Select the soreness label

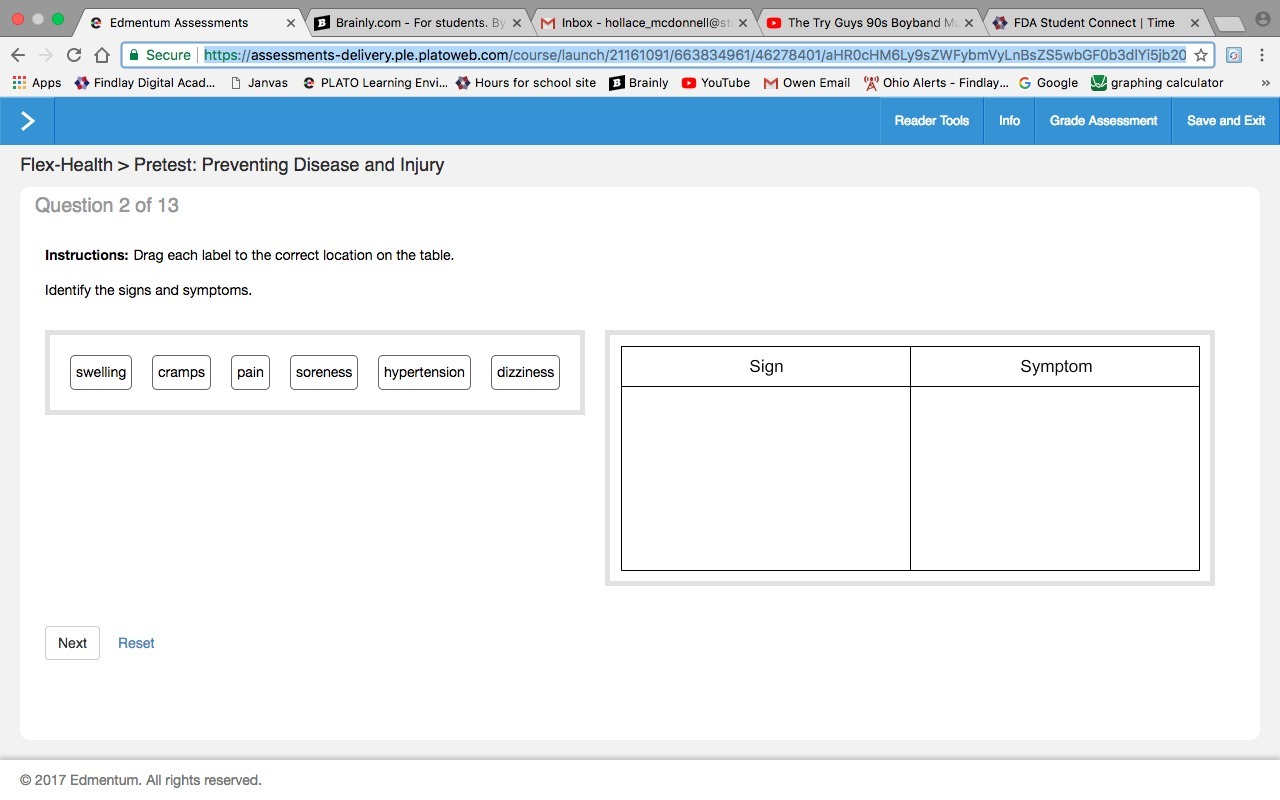[324, 372]
